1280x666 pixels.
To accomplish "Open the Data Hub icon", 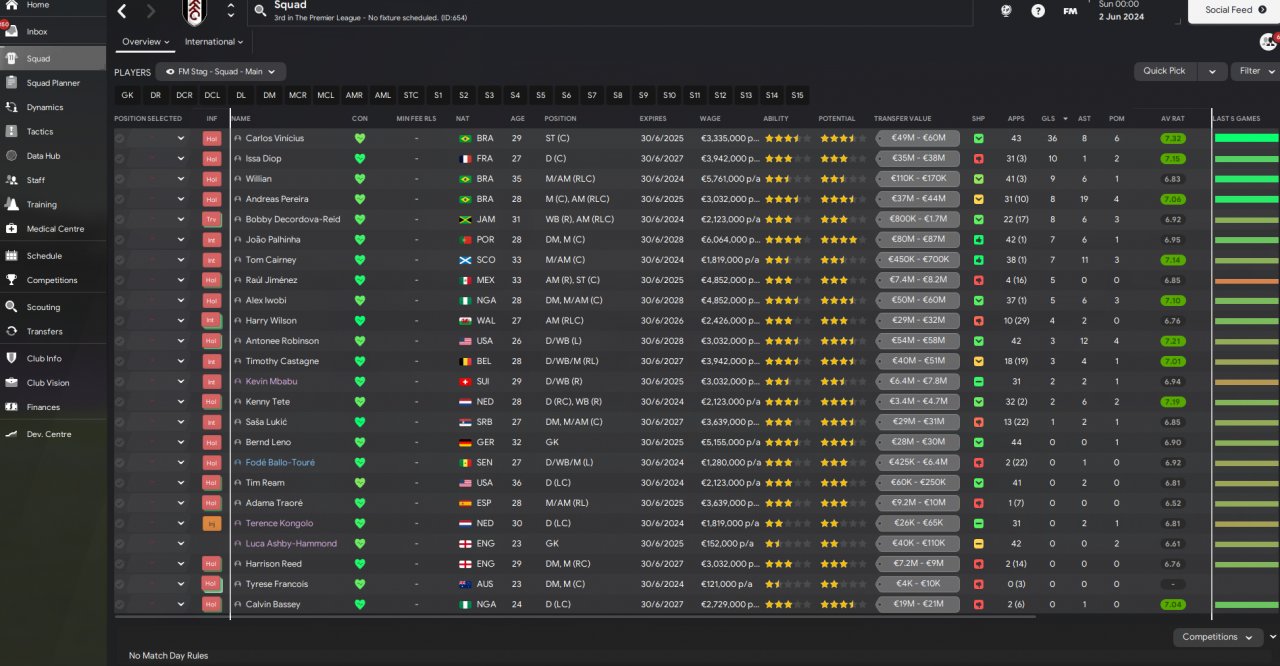I will pos(11,156).
